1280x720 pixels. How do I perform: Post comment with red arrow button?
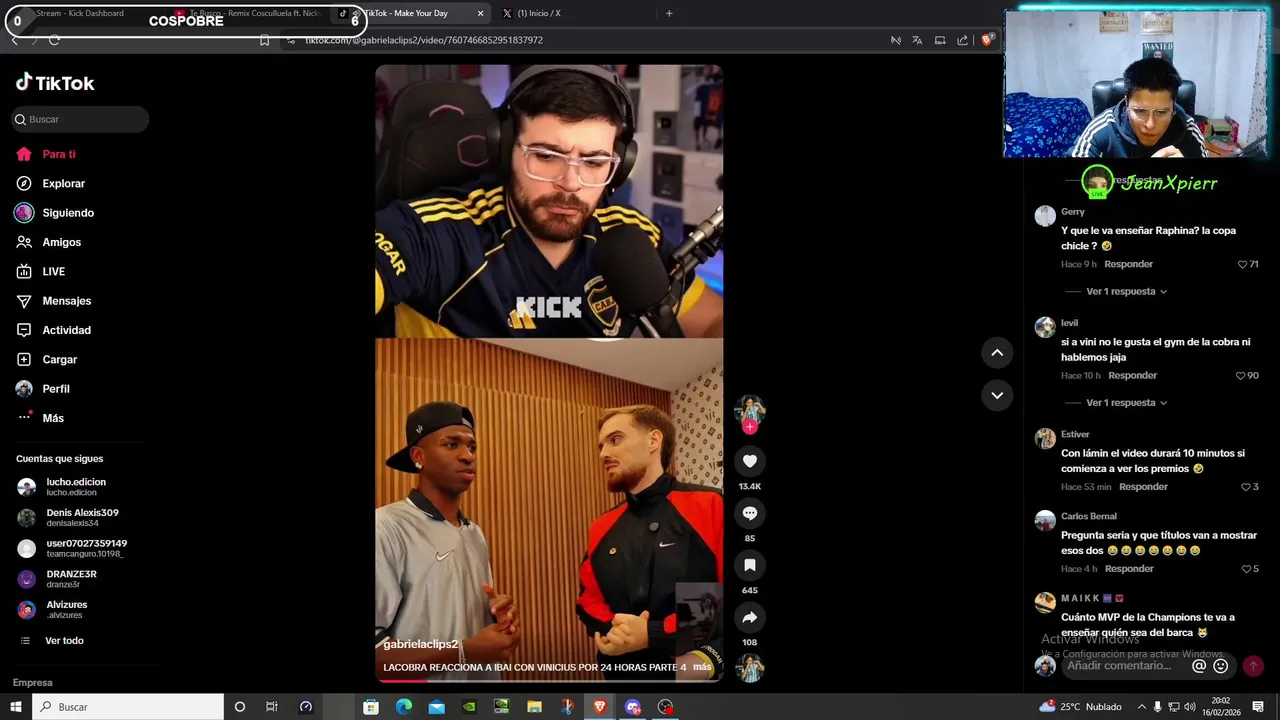coord(1253,666)
